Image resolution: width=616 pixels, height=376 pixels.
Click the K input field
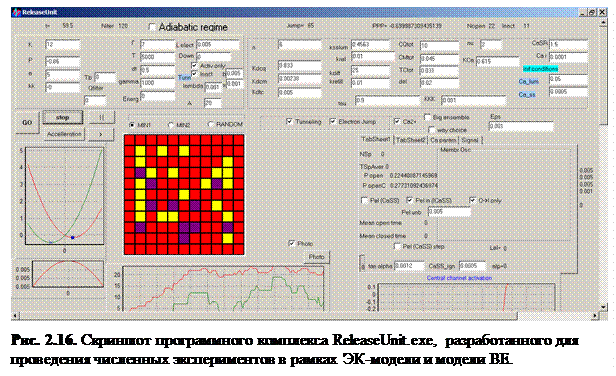tap(62, 44)
